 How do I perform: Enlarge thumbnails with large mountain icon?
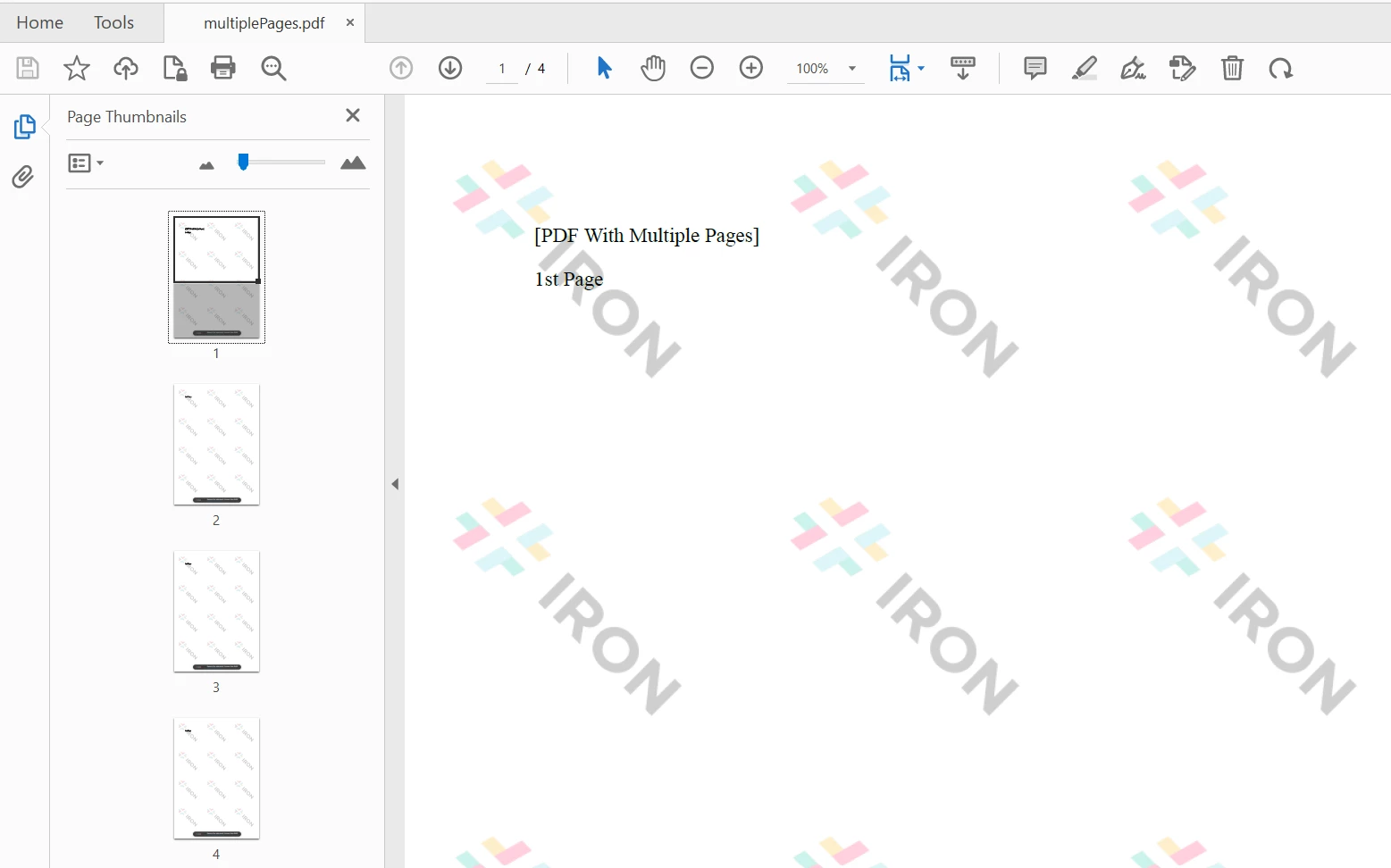pos(353,163)
